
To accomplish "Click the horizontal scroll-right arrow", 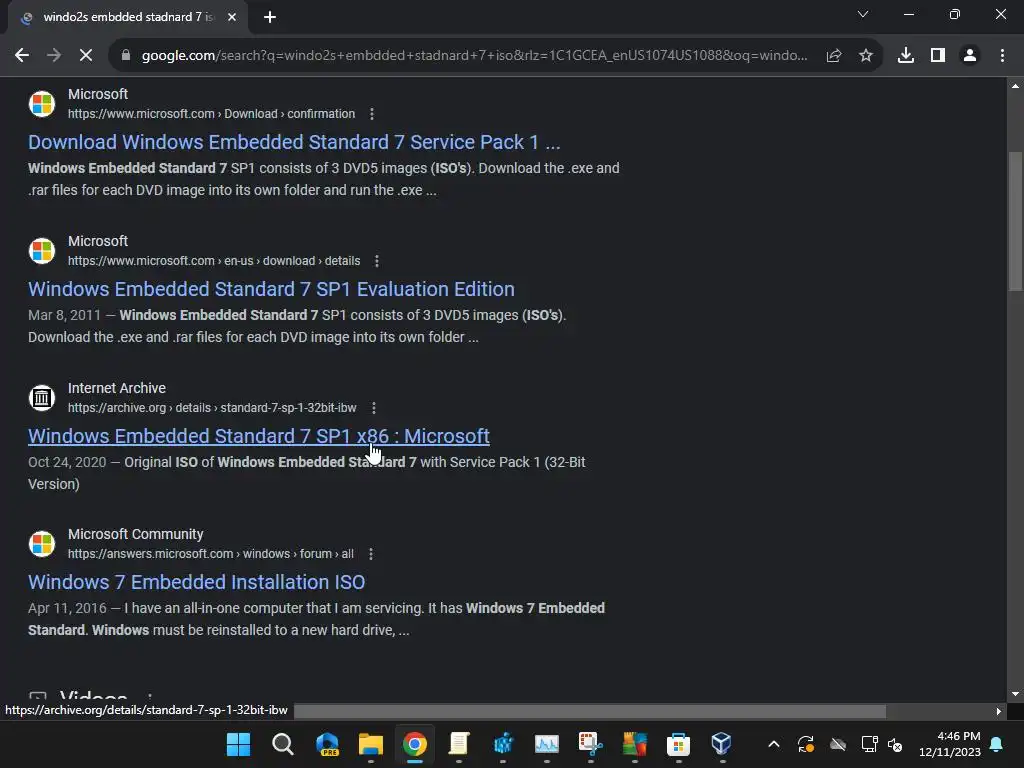I will [x=999, y=711].
